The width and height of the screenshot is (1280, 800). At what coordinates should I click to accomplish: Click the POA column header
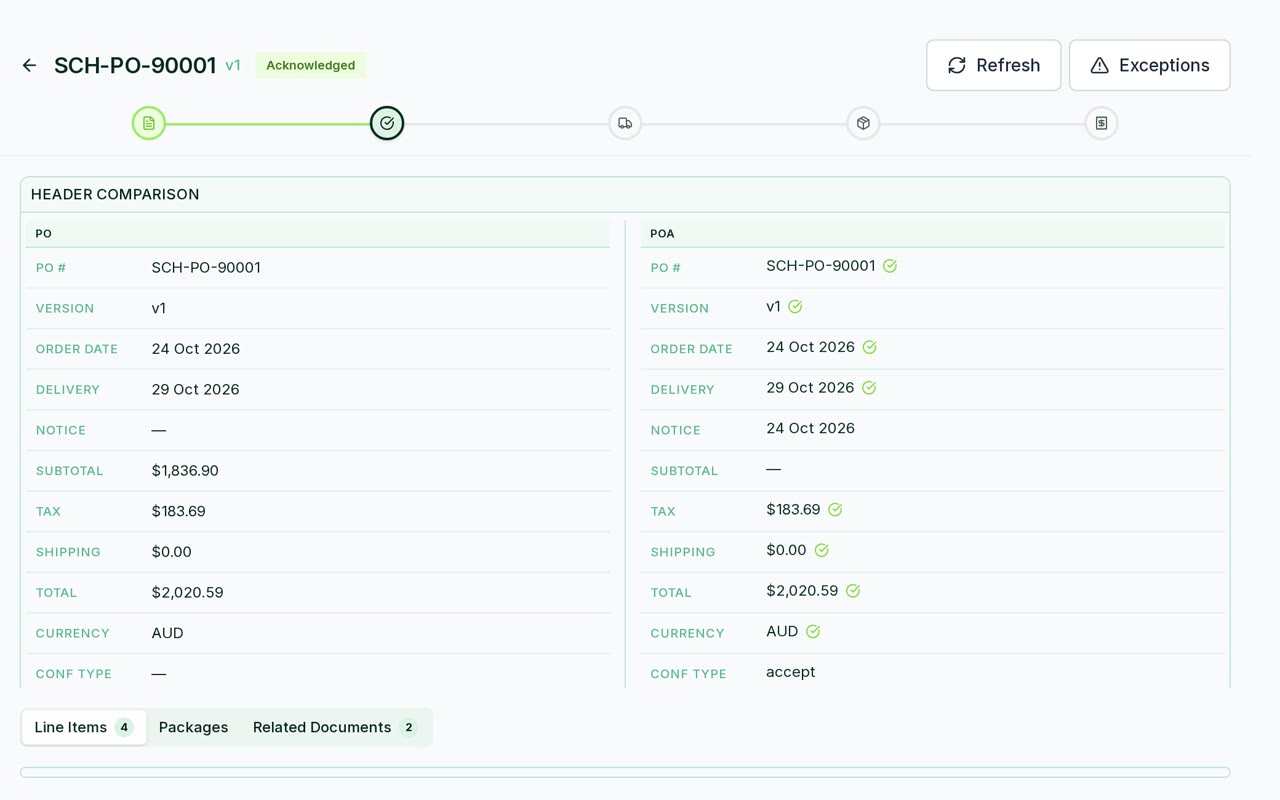tap(662, 234)
